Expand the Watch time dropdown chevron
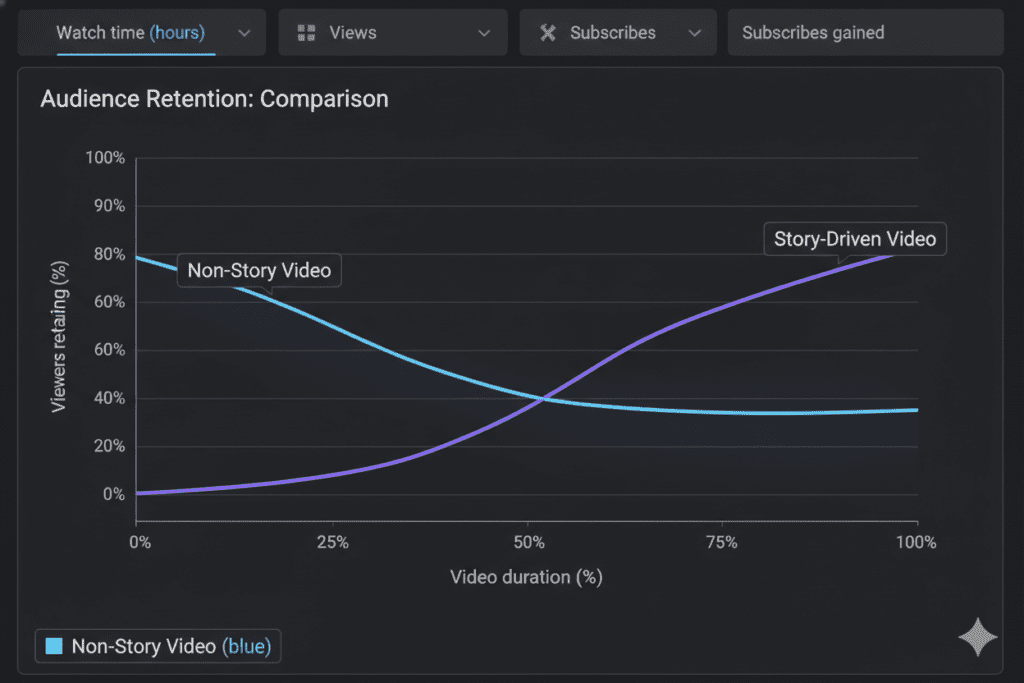Screen dimensions: 1024x683 [245, 33]
